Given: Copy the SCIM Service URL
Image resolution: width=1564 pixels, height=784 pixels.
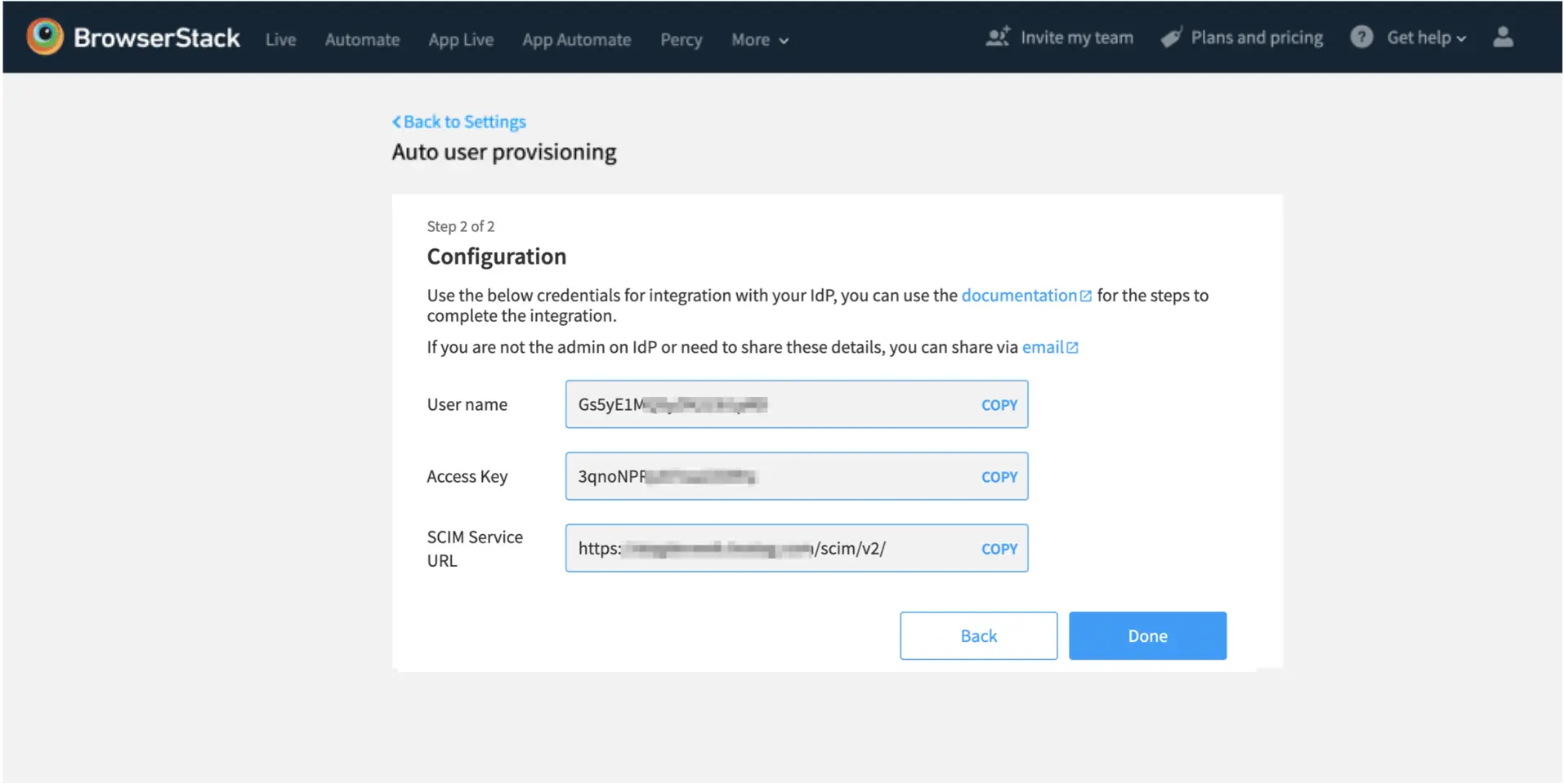Looking at the screenshot, I should 999,549.
